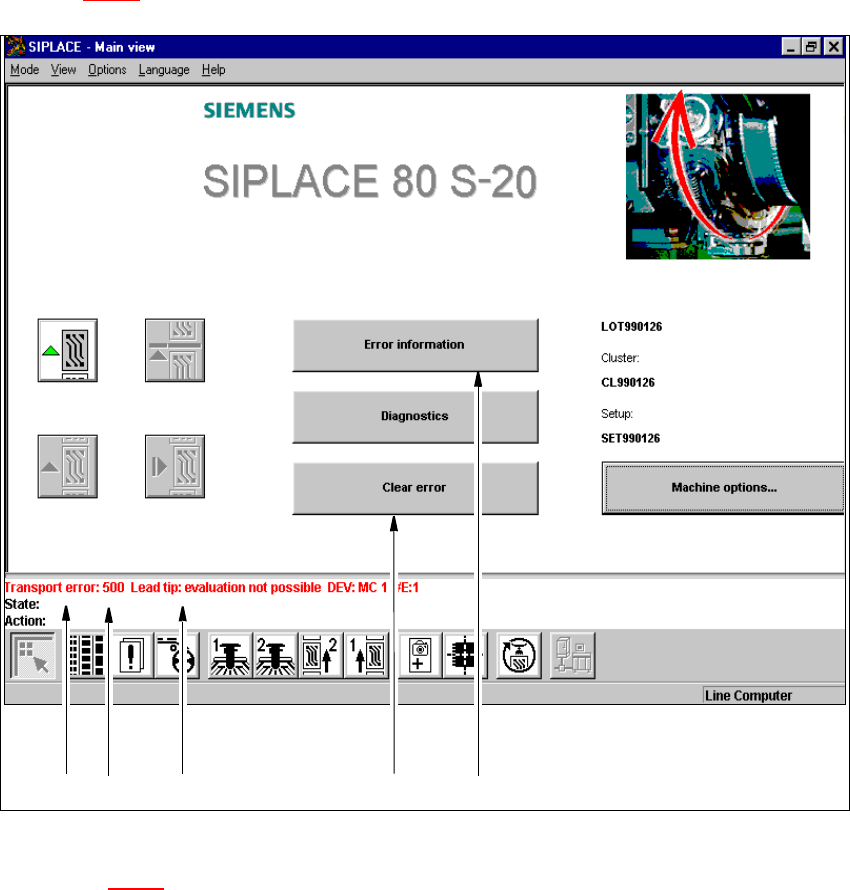This screenshot has width=850, height=890.
Task: Click the Clear error button
Action: coord(415,488)
